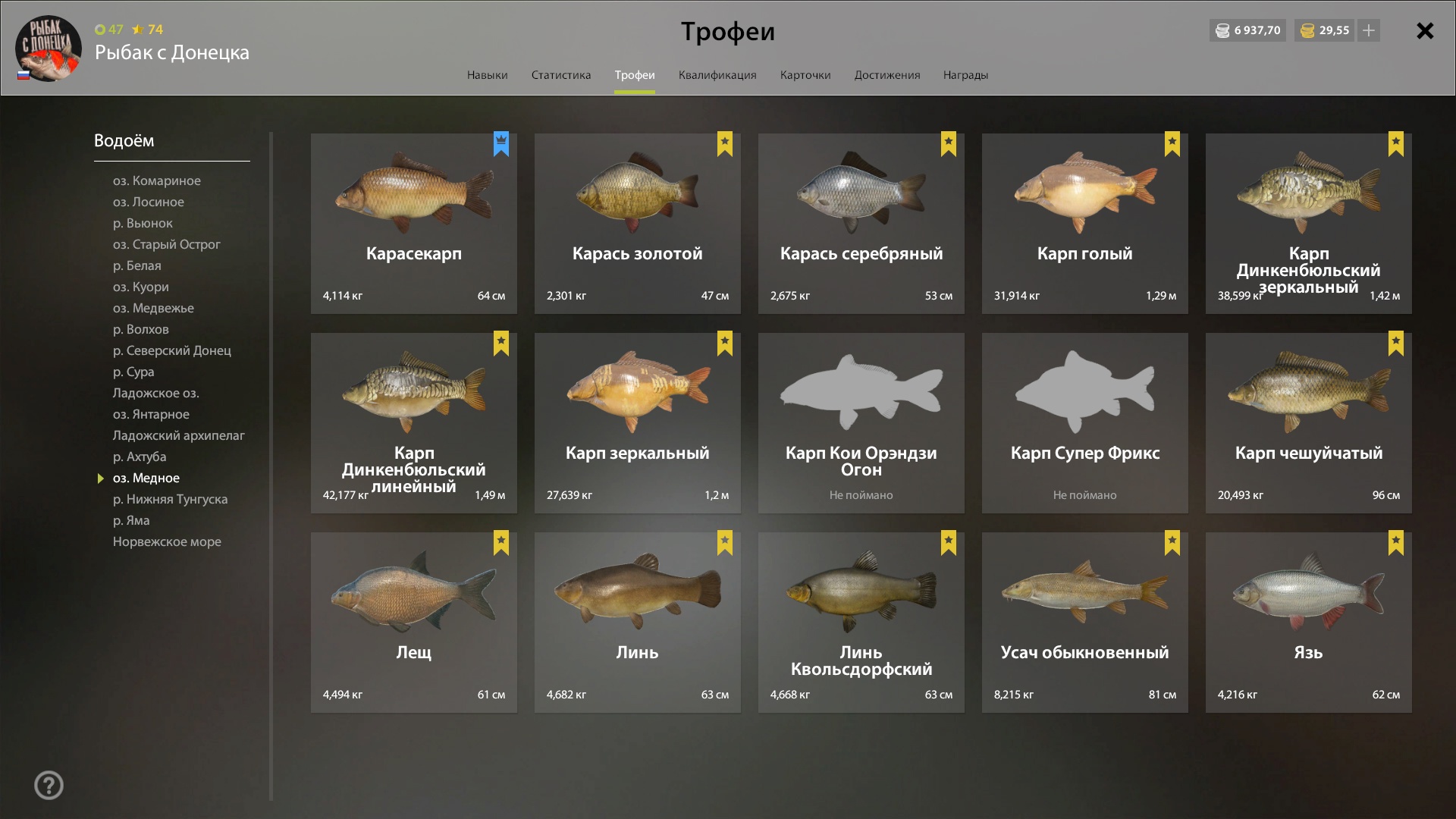Close the Трофеи window with X
Viewport: 1456px width, 819px height.
(x=1425, y=30)
